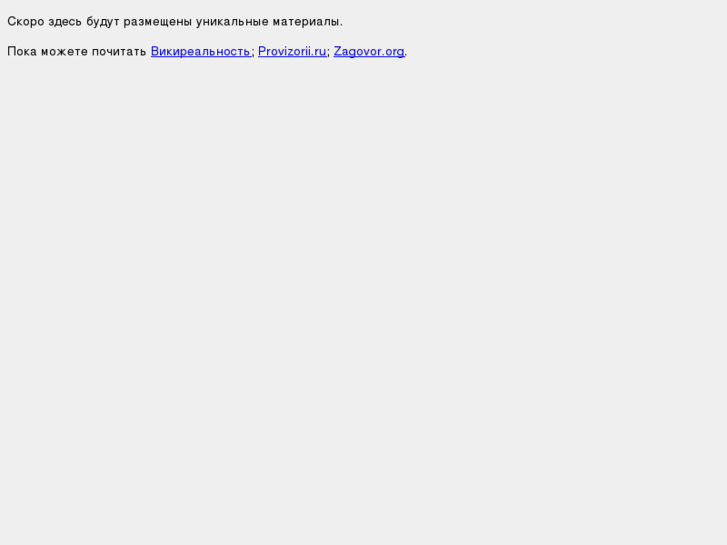Click the empty gray page area below text

coord(364,301)
